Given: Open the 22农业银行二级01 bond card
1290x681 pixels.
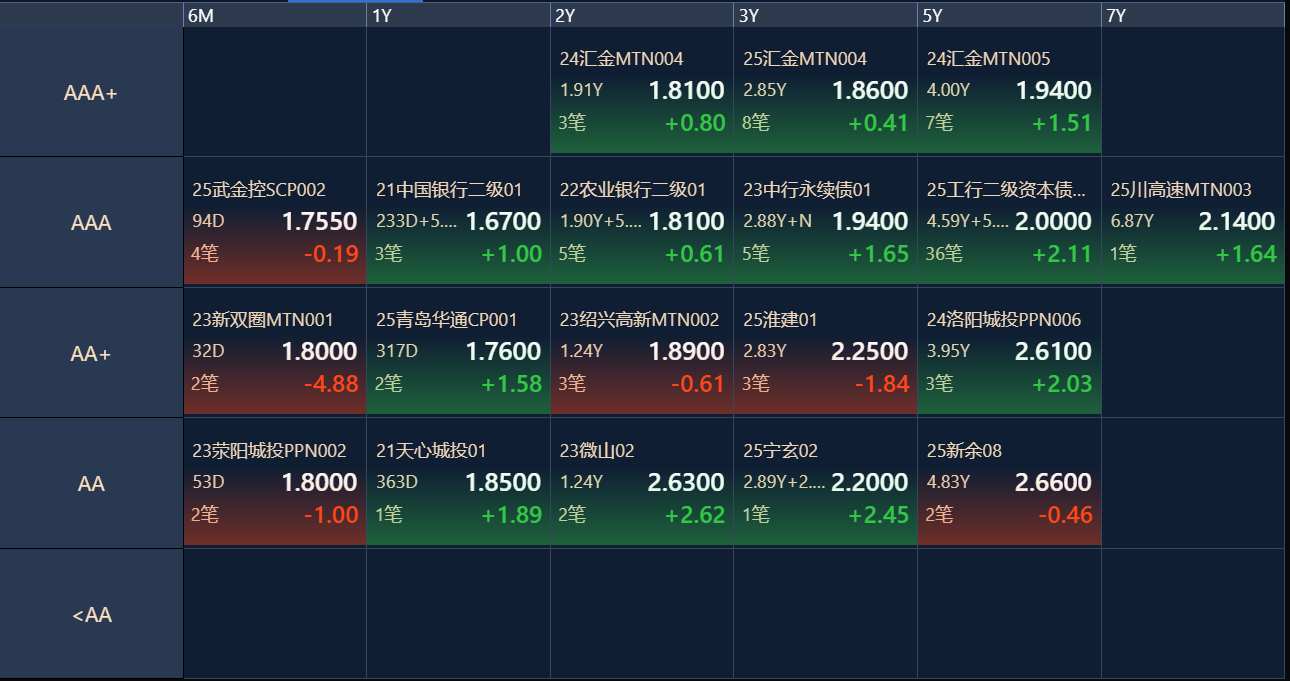Looking at the screenshot, I should tap(642, 222).
